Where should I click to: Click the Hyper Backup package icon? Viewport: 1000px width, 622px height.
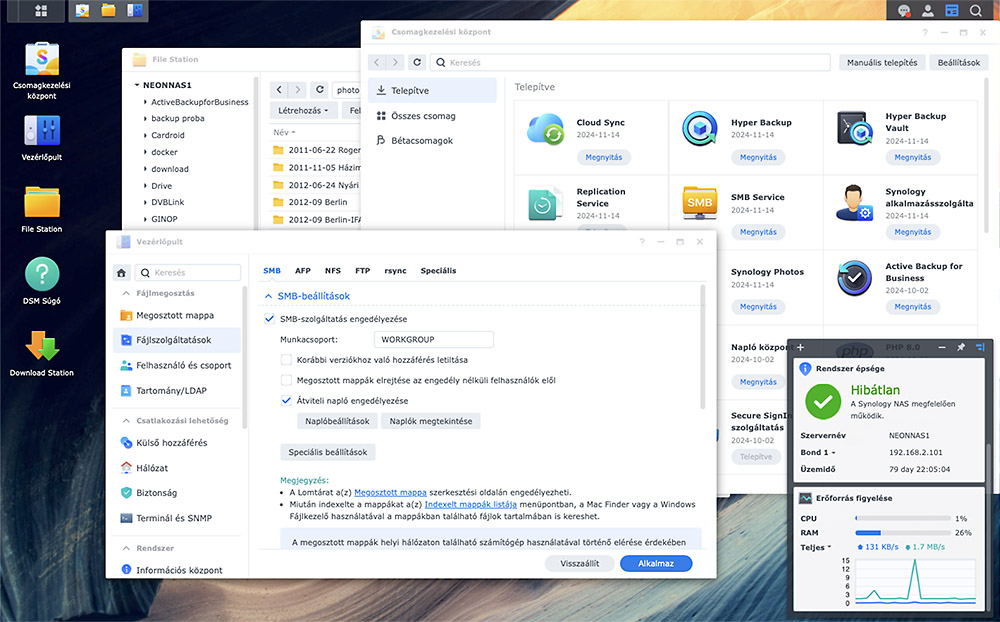[699, 129]
